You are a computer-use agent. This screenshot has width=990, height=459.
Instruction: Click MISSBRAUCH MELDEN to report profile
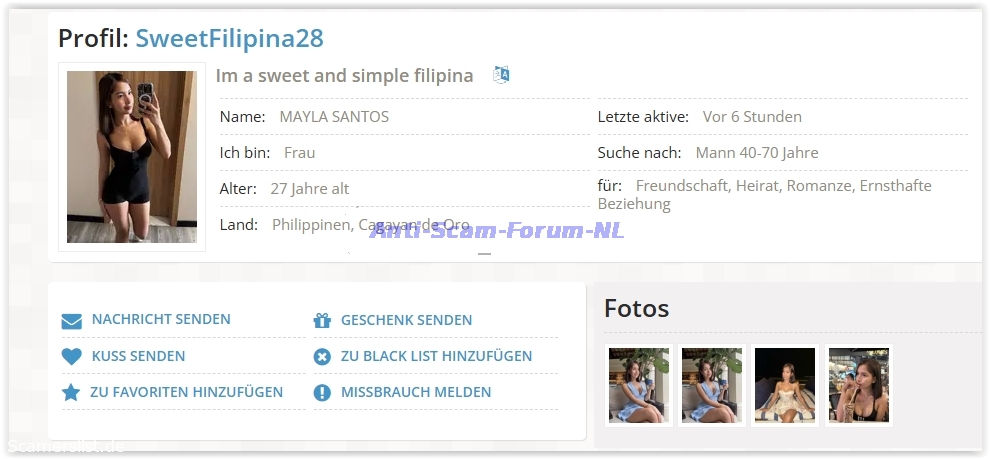click(416, 392)
